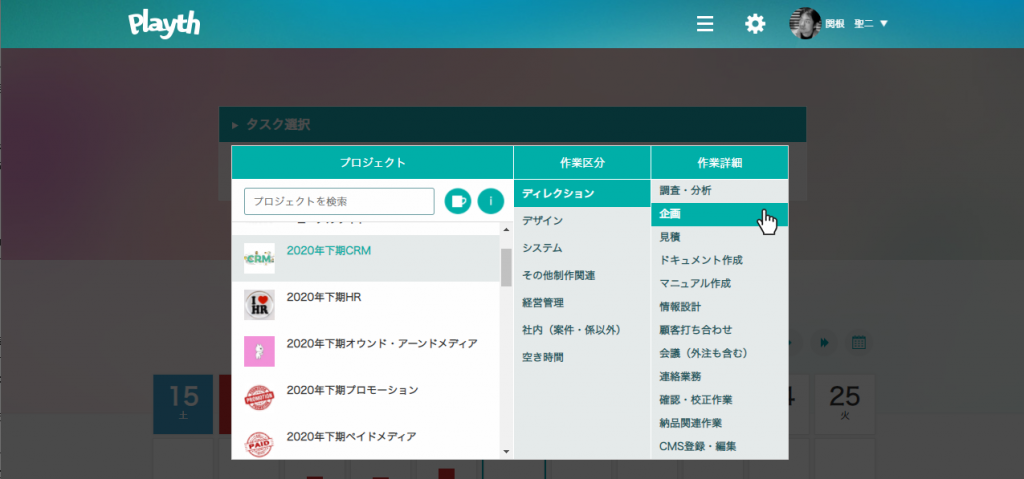Click the project list scrollbar thumb
This screenshot has width=1024, height=479.
coord(506,267)
